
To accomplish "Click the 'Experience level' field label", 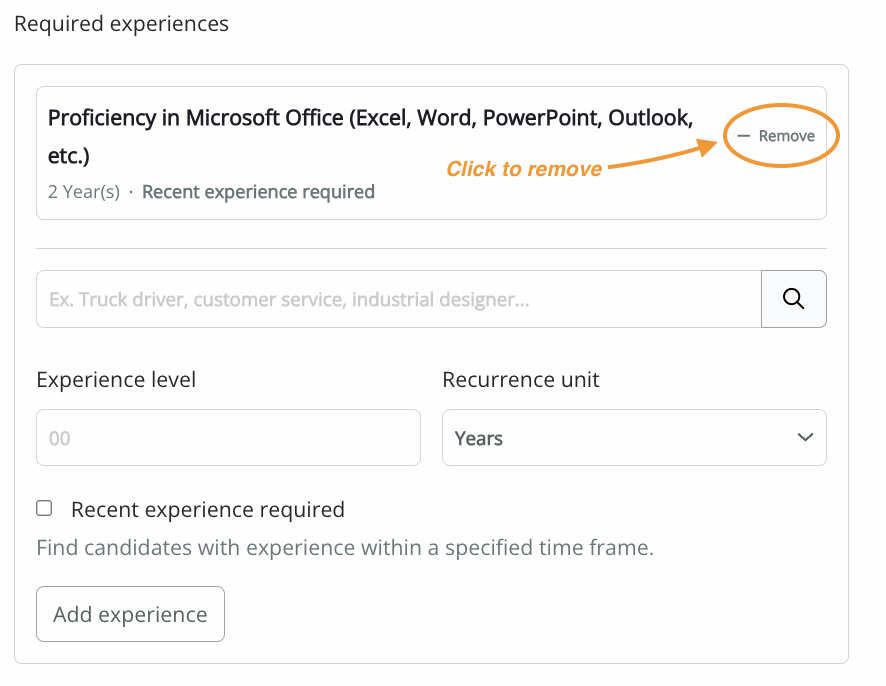I will (116, 380).
